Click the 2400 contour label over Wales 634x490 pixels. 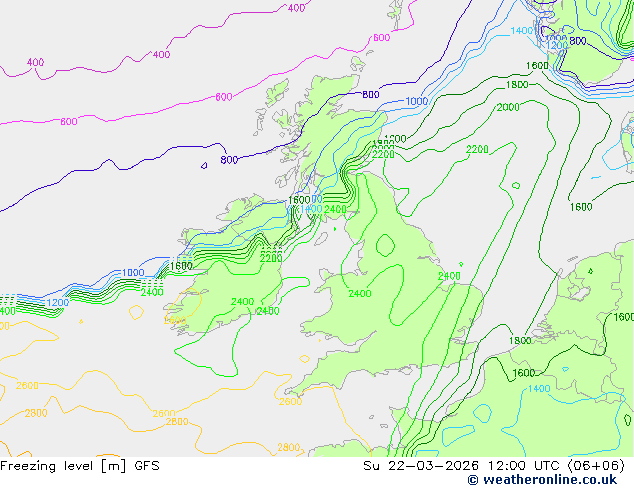[x=360, y=294]
